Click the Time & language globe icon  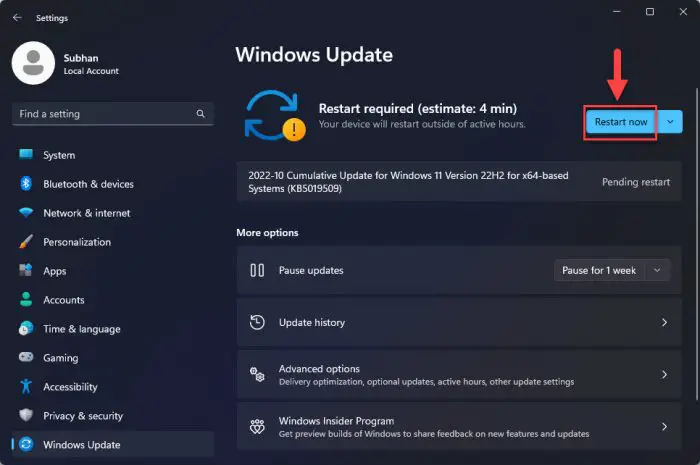[x=26, y=328]
